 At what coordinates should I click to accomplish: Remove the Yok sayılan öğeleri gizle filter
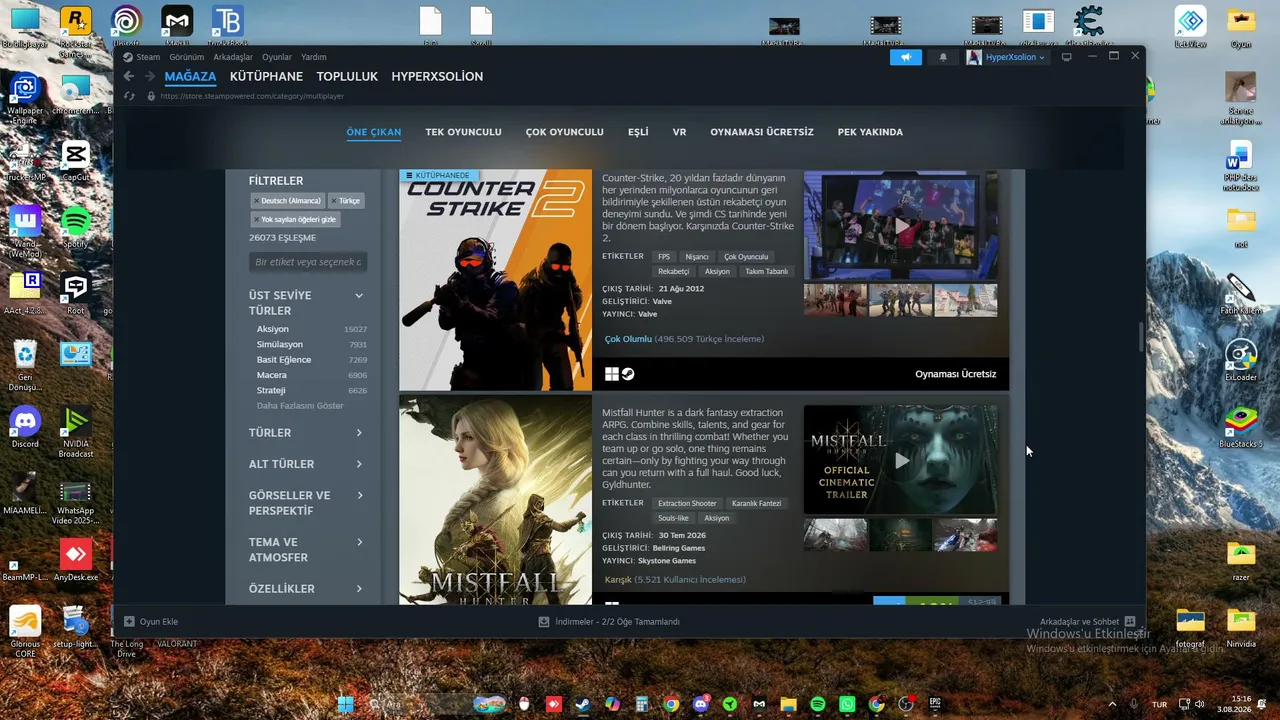click(256, 219)
